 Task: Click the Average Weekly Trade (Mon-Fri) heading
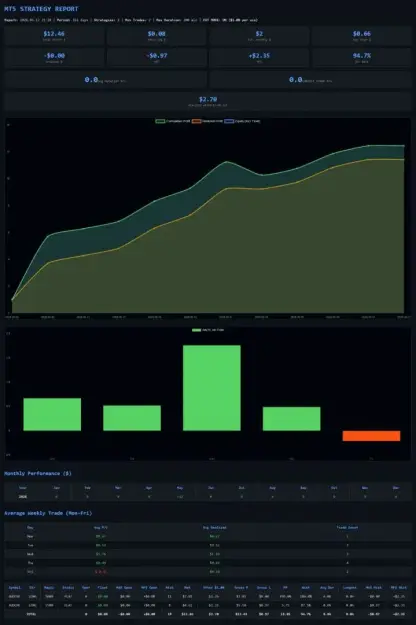coord(48,513)
